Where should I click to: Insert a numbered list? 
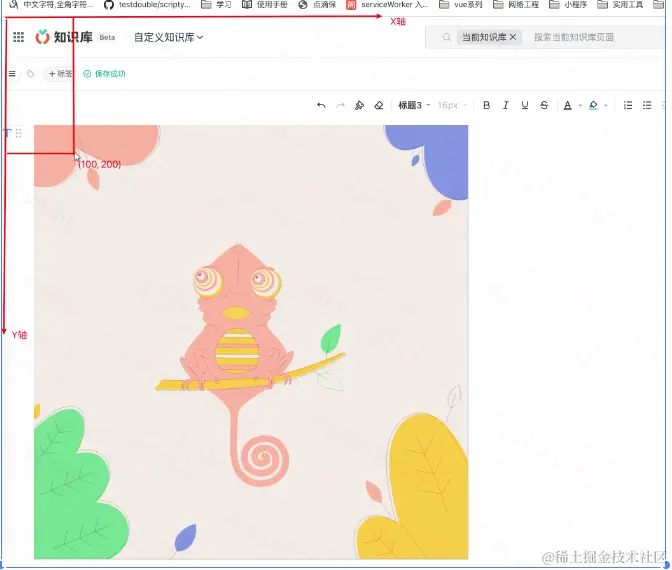click(x=628, y=105)
